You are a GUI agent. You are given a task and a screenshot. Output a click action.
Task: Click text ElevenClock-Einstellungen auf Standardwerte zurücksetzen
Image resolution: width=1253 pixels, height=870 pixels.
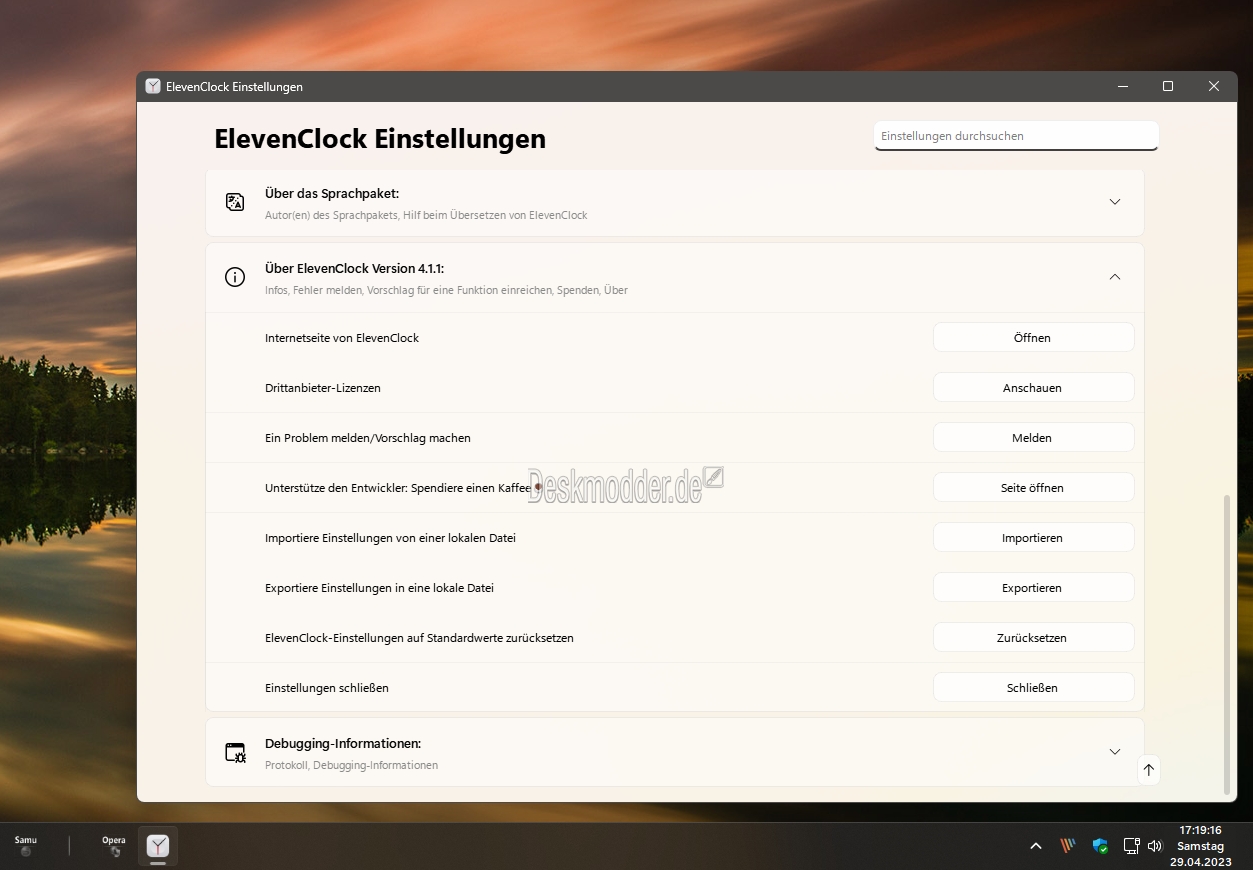[419, 638]
